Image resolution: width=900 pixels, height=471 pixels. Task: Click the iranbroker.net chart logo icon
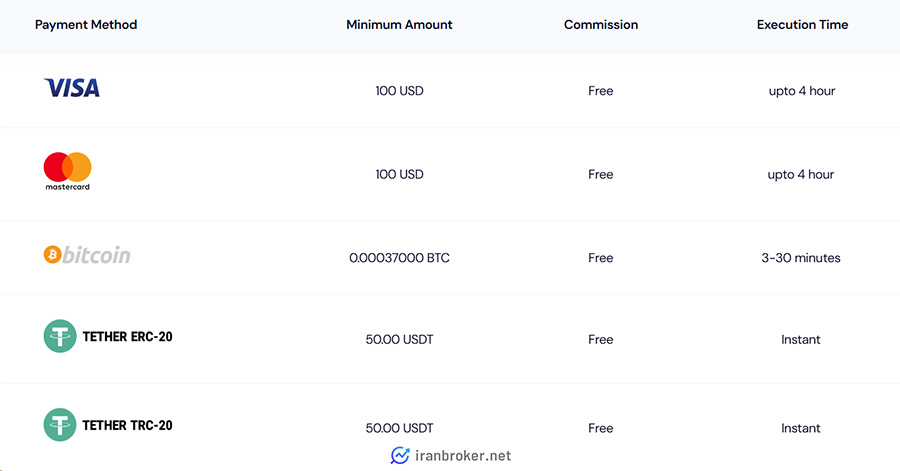pos(400,456)
